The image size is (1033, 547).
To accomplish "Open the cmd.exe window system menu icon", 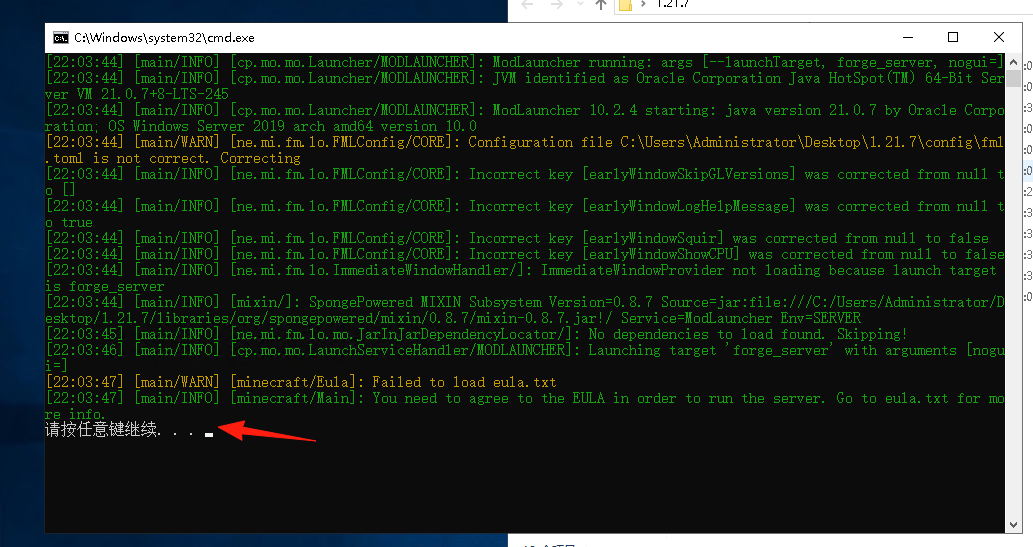I will 61,38.
